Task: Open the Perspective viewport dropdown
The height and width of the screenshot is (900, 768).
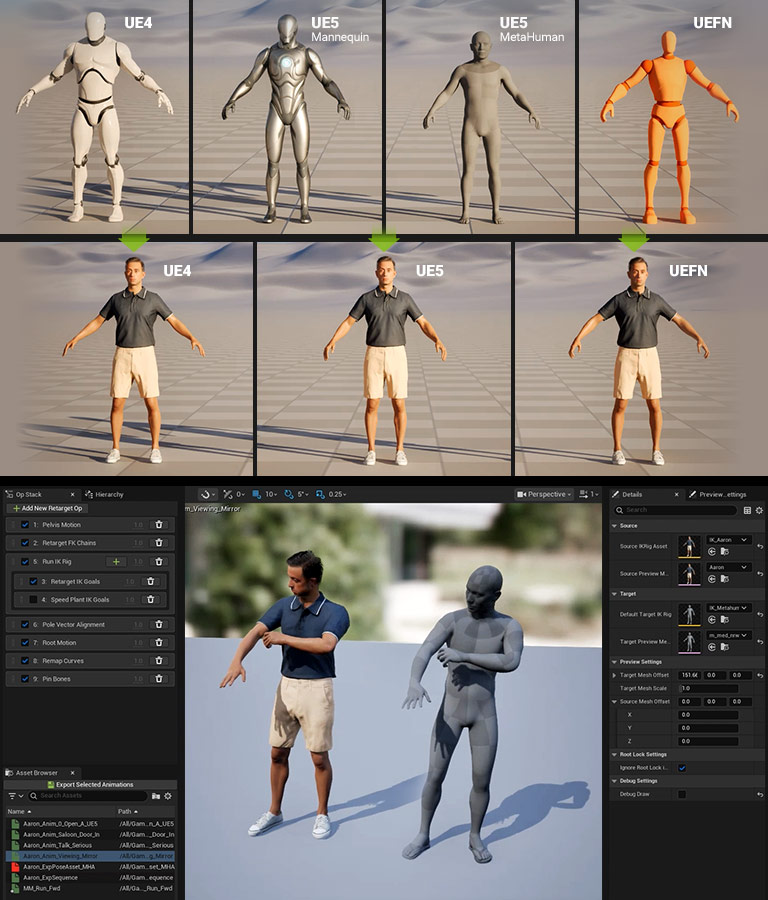Action: click(x=546, y=494)
